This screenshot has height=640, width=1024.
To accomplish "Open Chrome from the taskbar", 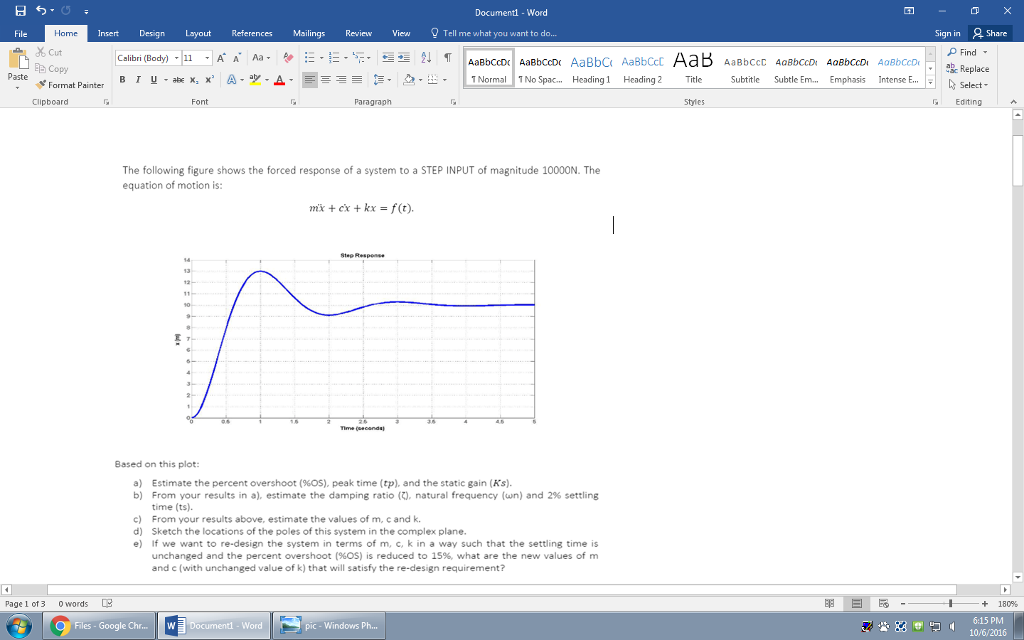I will coord(99,626).
